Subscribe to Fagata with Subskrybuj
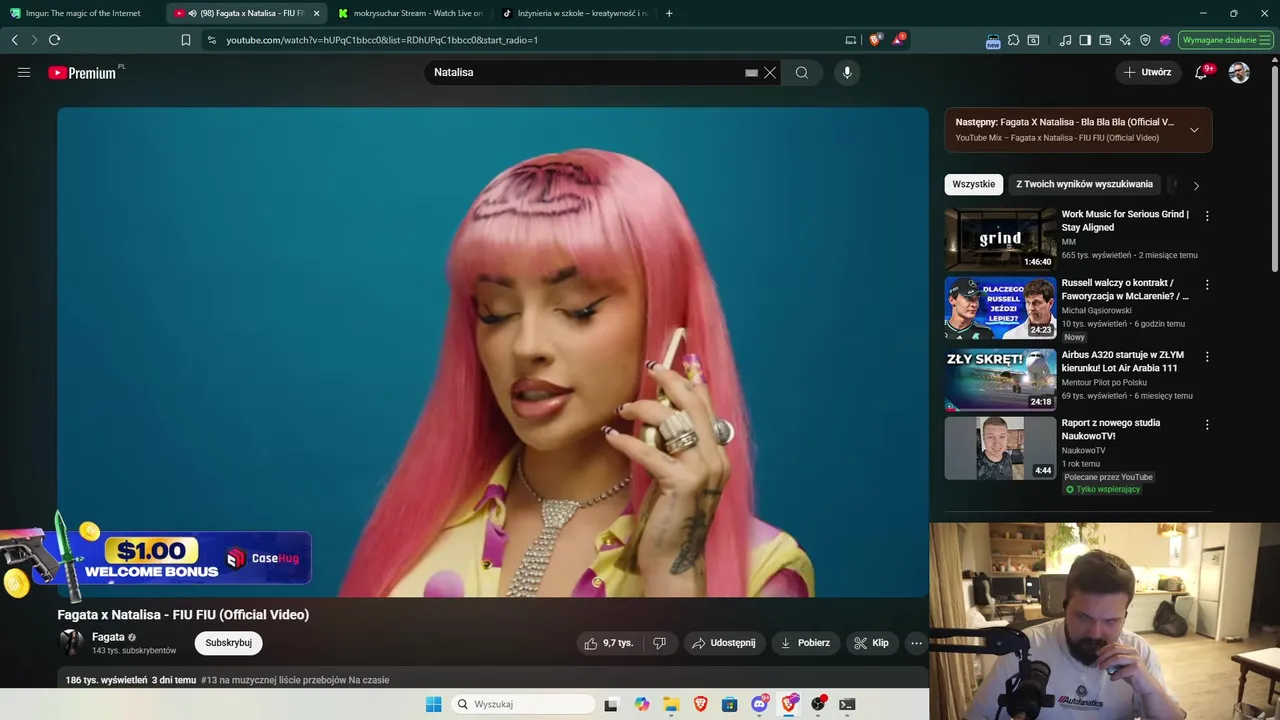The height and width of the screenshot is (720, 1280). point(229,643)
